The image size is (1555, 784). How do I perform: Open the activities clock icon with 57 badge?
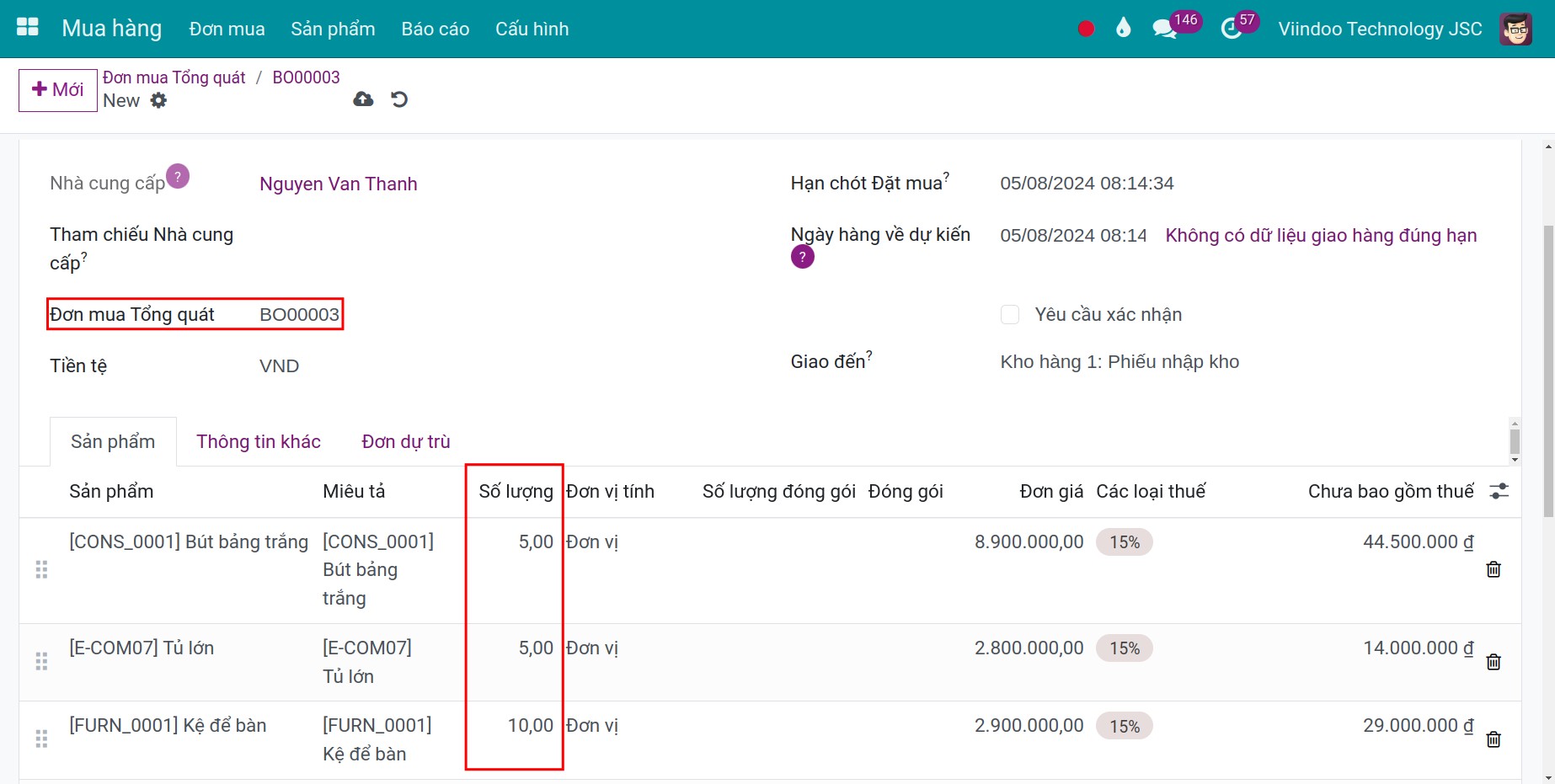click(x=1231, y=29)
